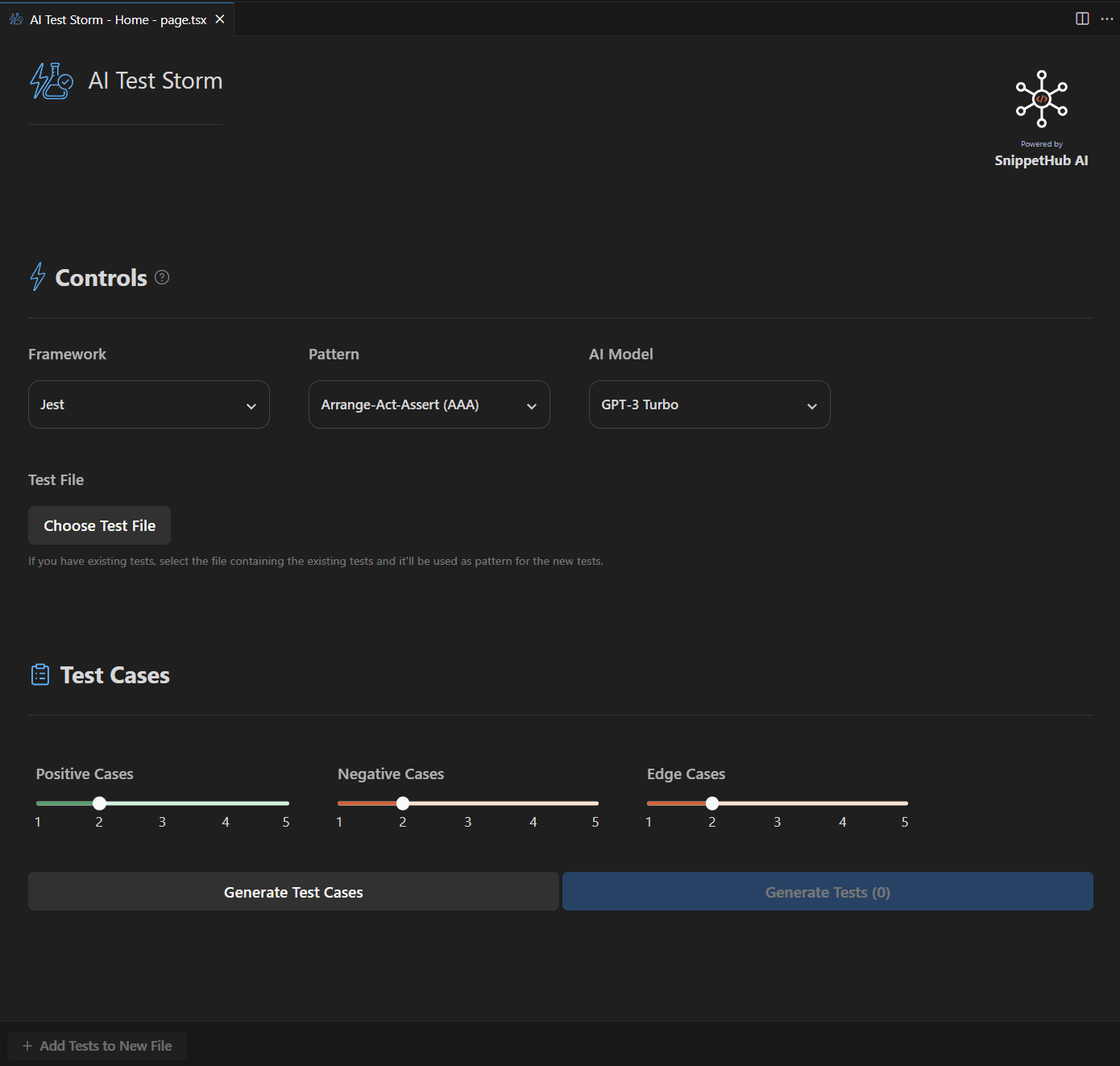Screen dimensions: 1120x1066
Task: Click Add Tests to New File
Action: pyautogui.click(x=97, y=1046)
